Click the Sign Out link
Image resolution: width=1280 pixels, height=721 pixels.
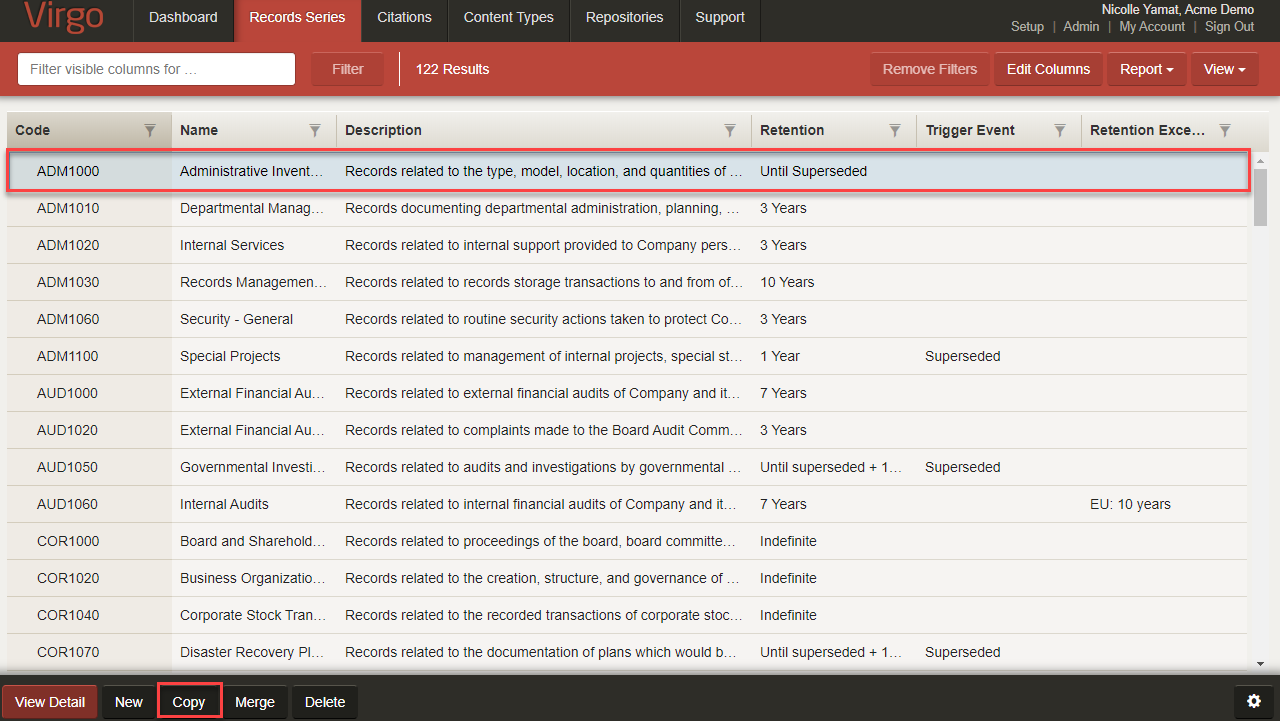[x=1229, y=27]
